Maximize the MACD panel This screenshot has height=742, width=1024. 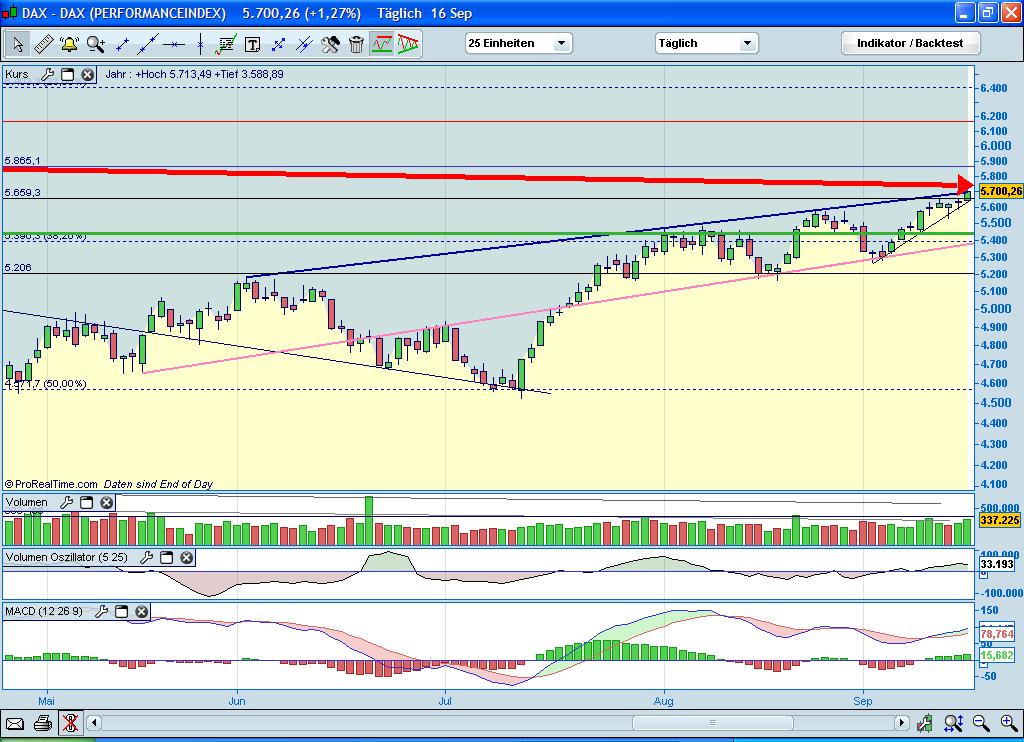pyautogui.click(x=121, y=611)
